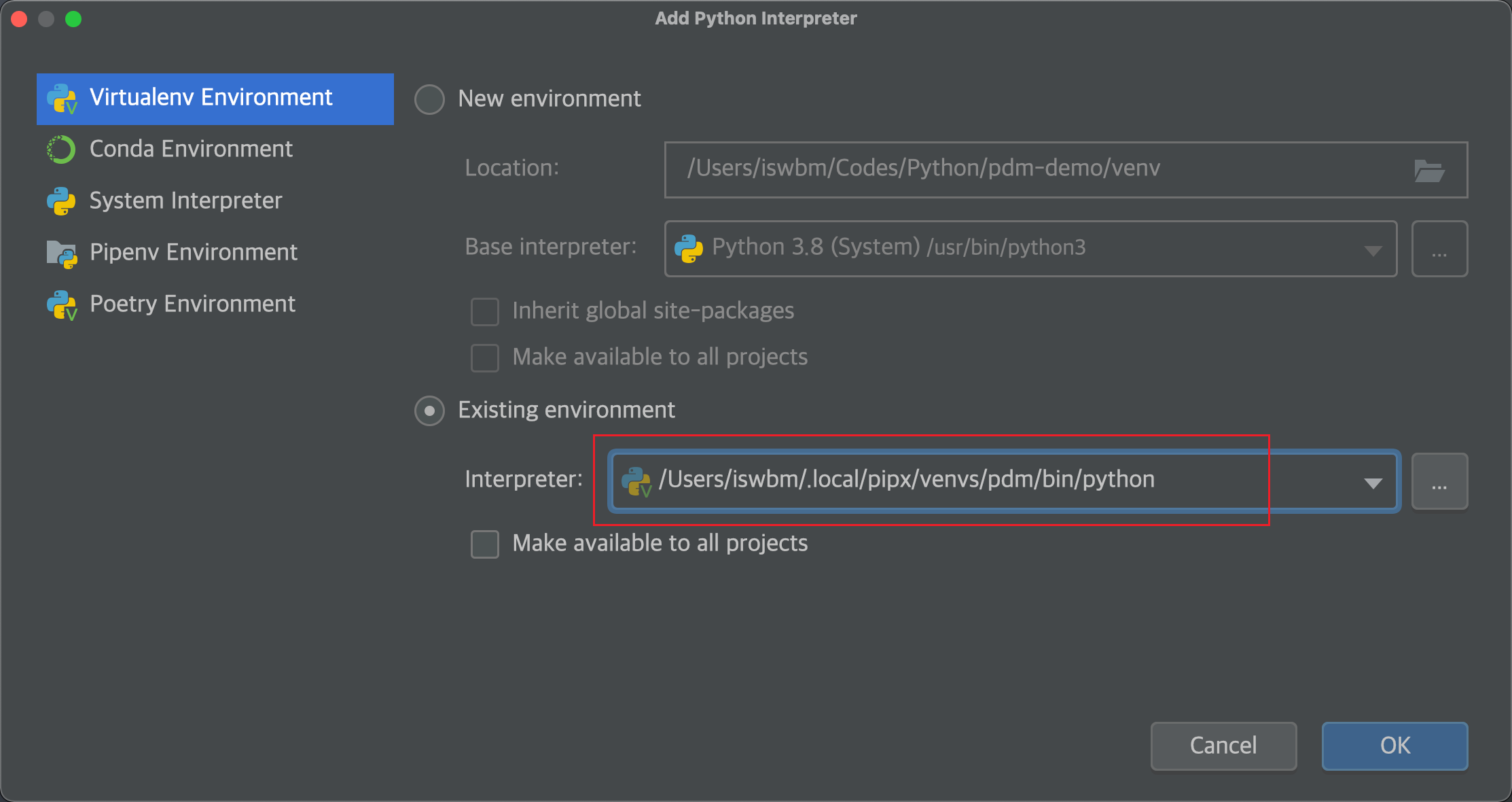1512x802 pixels.
Task: Select the Virtualenv Environment icon
Action: tap(62, 99)
